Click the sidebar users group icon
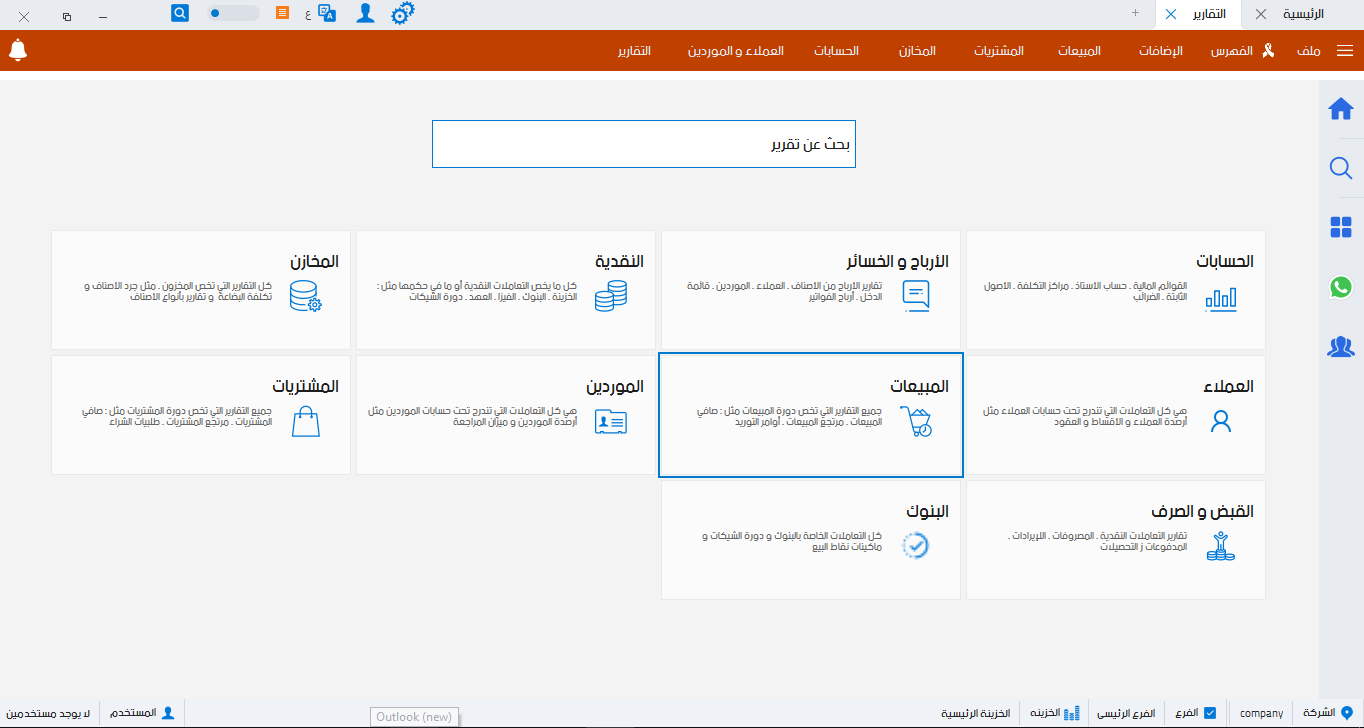The image size is (1364, 728). click(x=1341, y=346)
